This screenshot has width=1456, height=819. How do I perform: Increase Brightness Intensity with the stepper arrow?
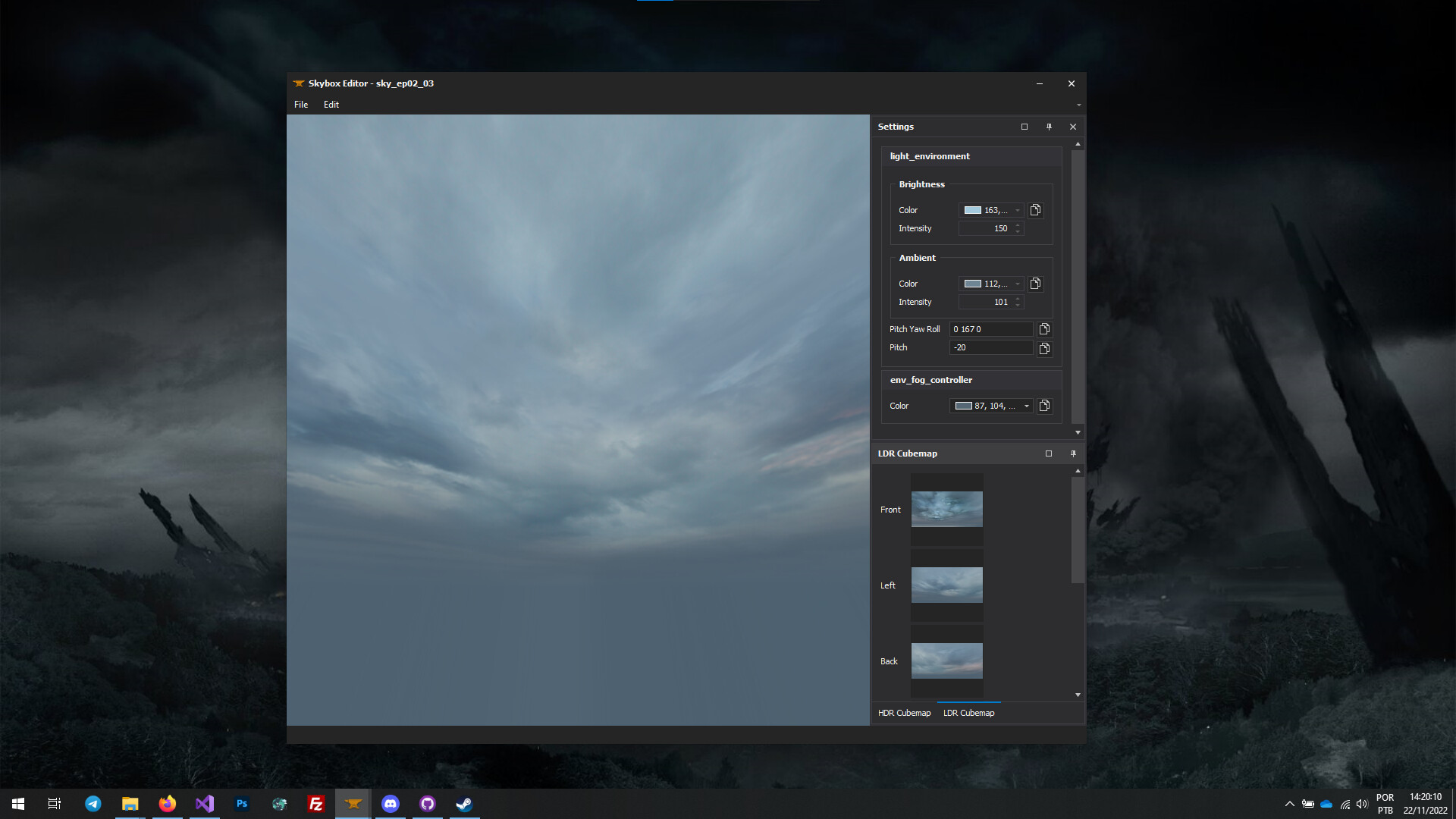click(x=1018, y=225)
